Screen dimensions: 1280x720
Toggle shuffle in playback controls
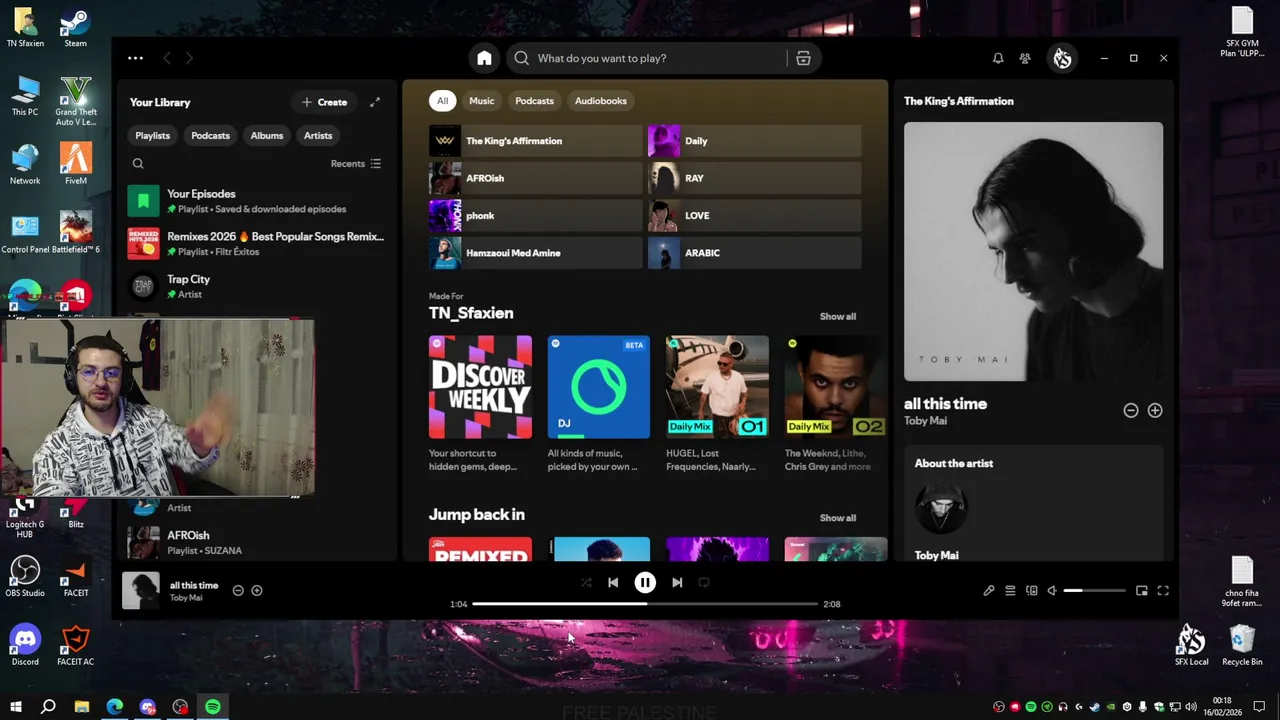(x=586, y=583)
